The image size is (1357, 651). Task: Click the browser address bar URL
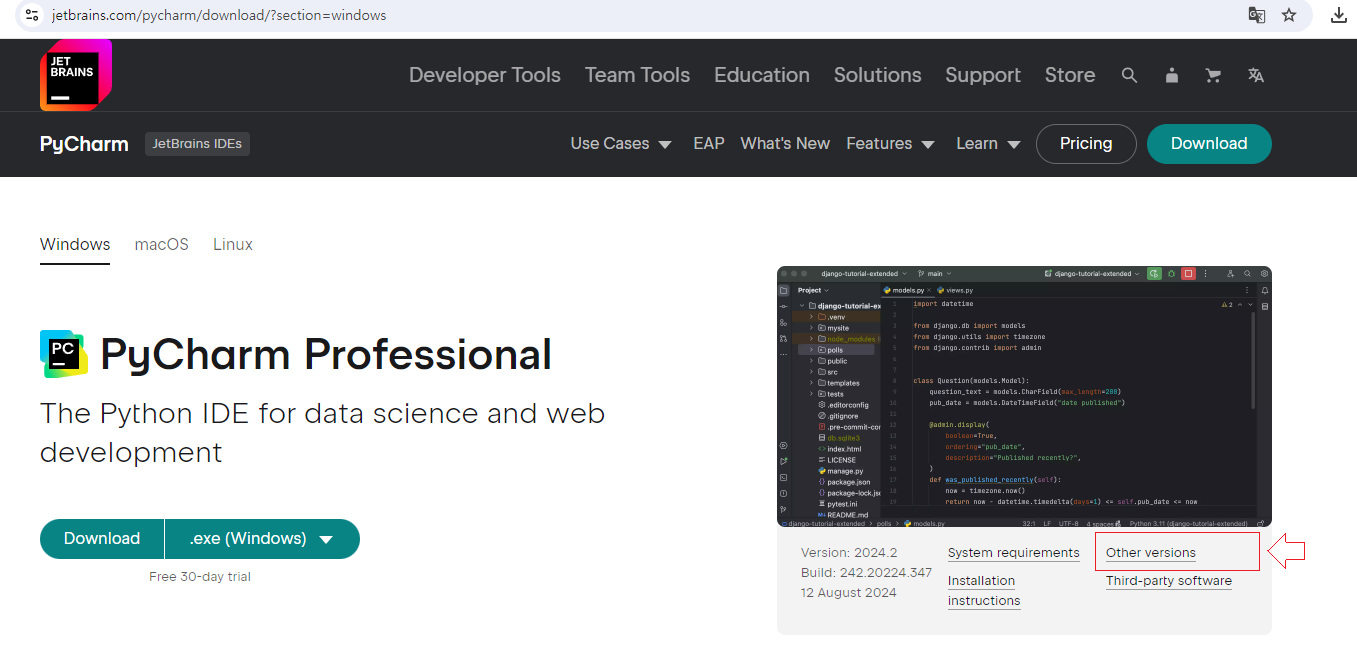point(219,15)
